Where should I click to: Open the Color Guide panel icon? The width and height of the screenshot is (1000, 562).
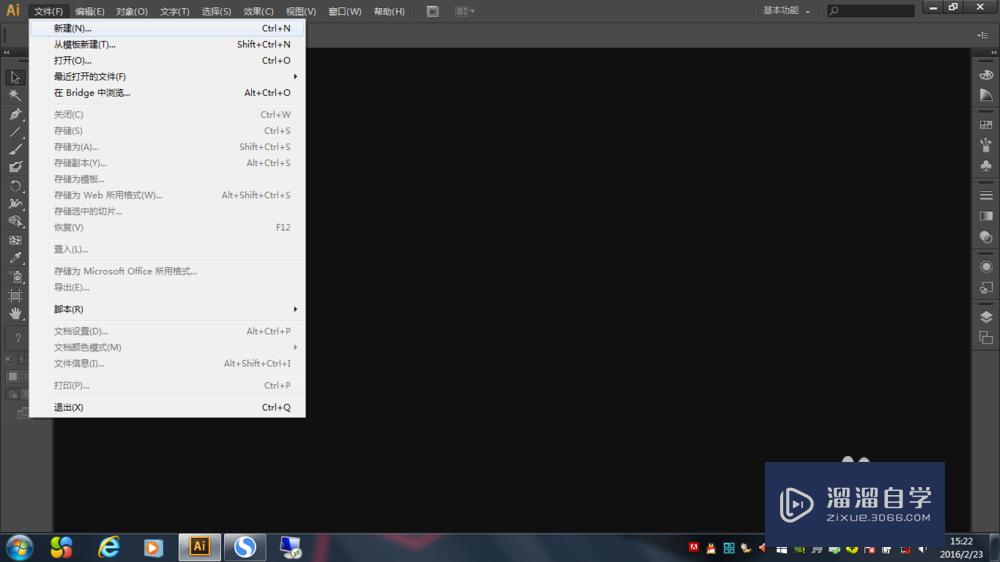(986, 95)
